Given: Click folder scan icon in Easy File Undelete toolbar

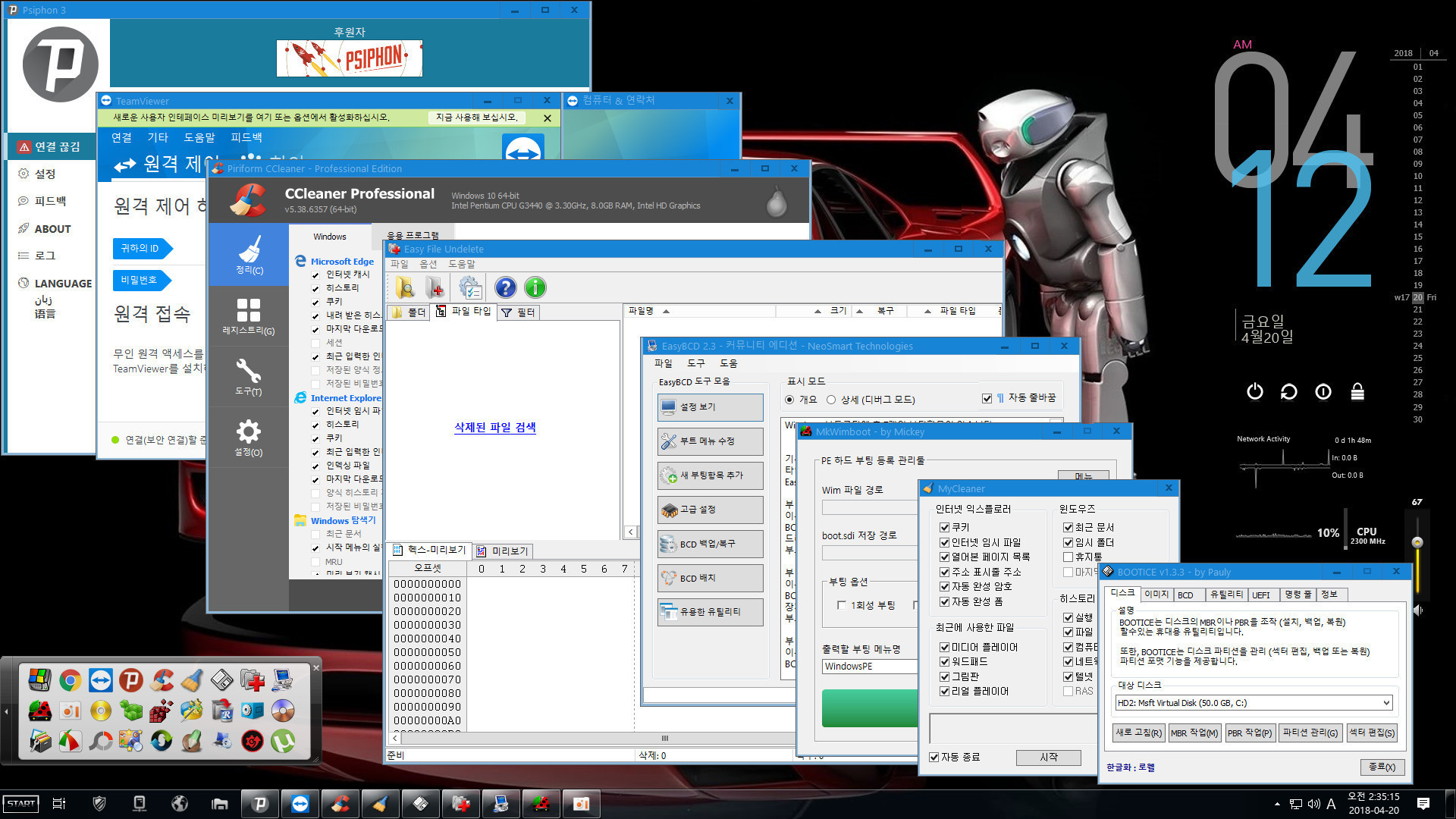Looking at the screenshot, I should pos(405,287).
